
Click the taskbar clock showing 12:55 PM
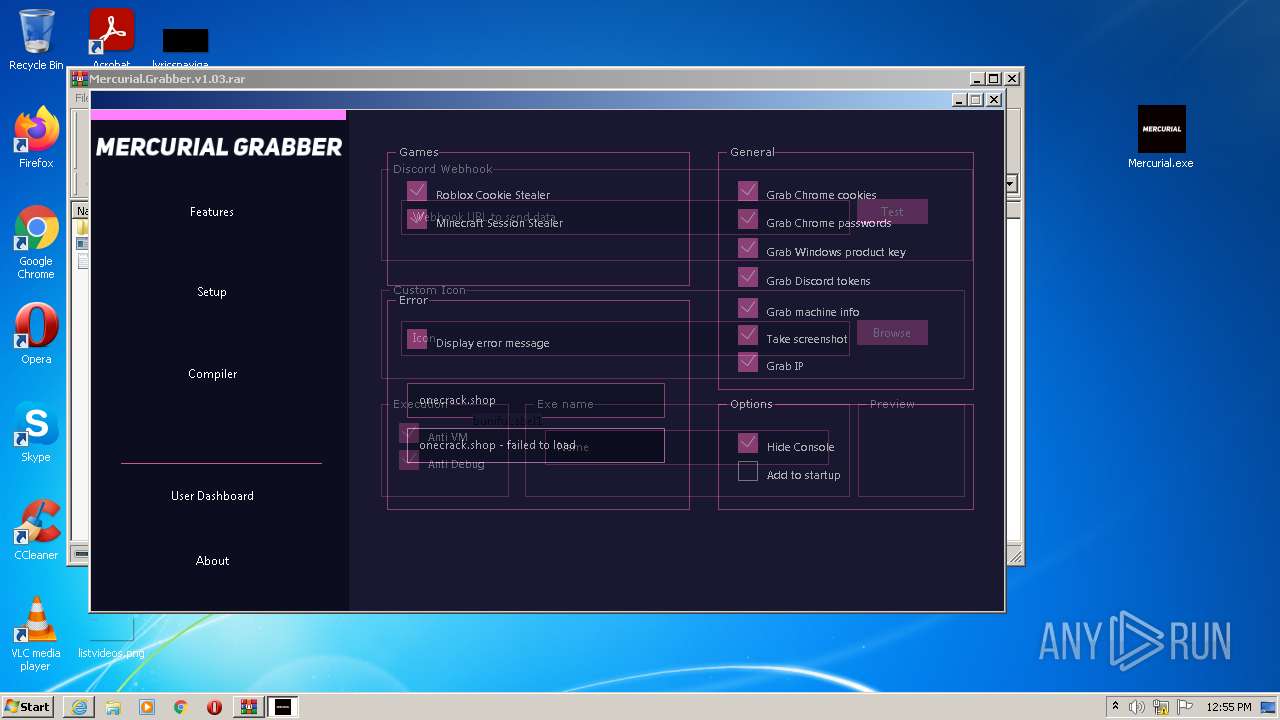[x=1229, y=707]
